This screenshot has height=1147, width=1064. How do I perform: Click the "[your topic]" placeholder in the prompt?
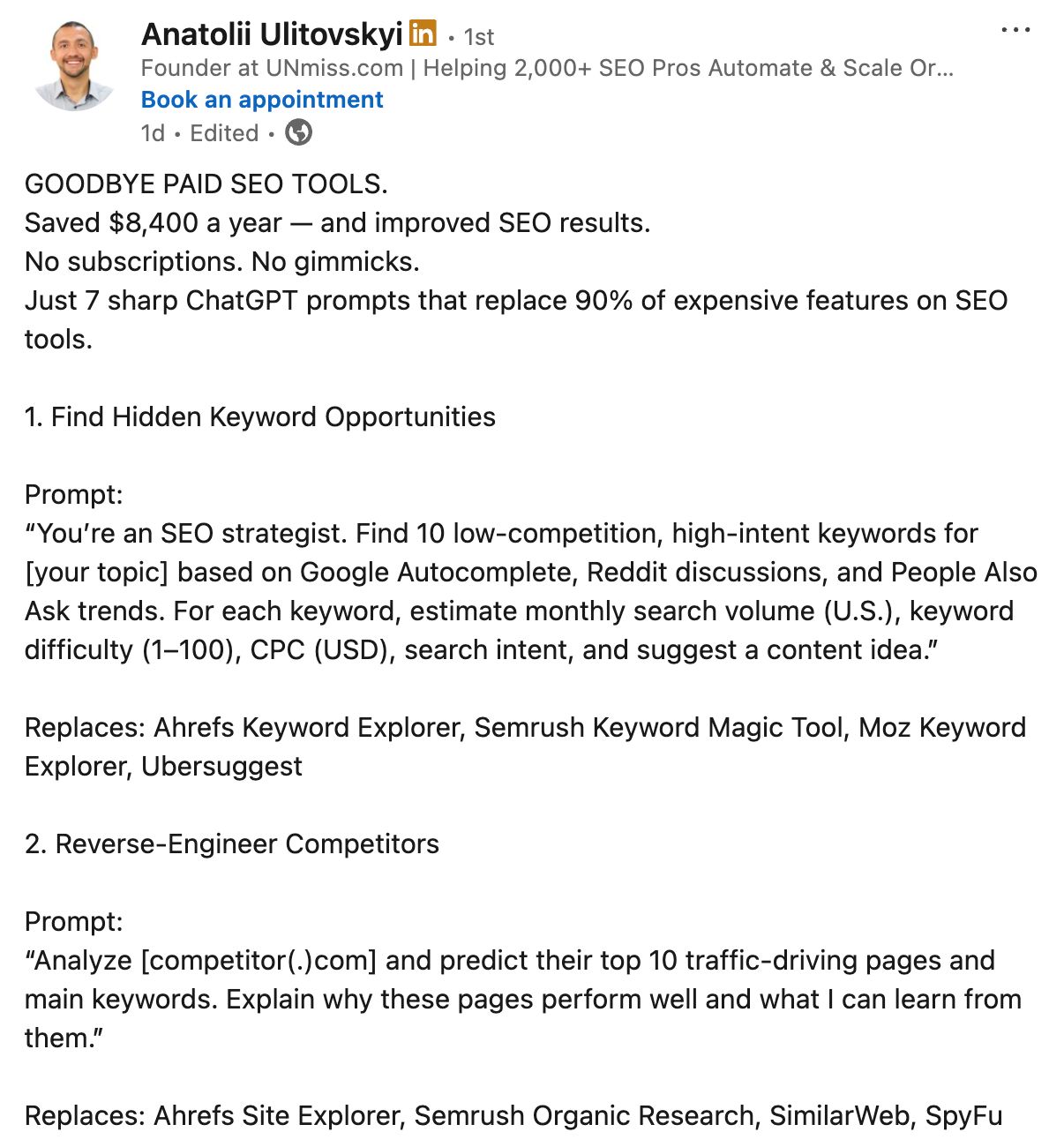(x=96, y=572)
